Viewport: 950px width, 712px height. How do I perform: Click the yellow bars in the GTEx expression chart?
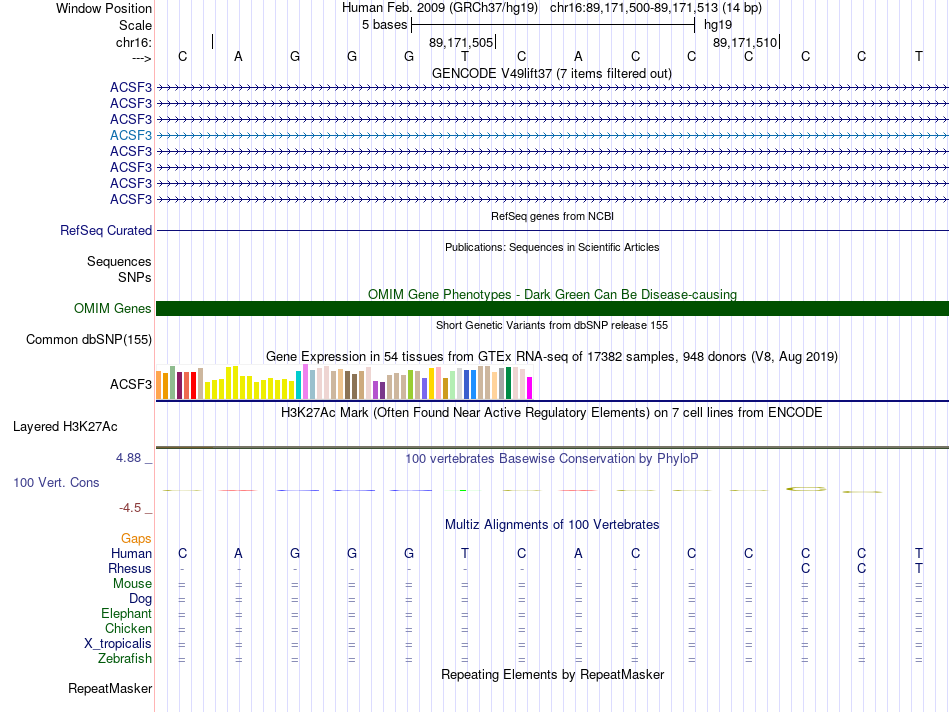[250, 382]
